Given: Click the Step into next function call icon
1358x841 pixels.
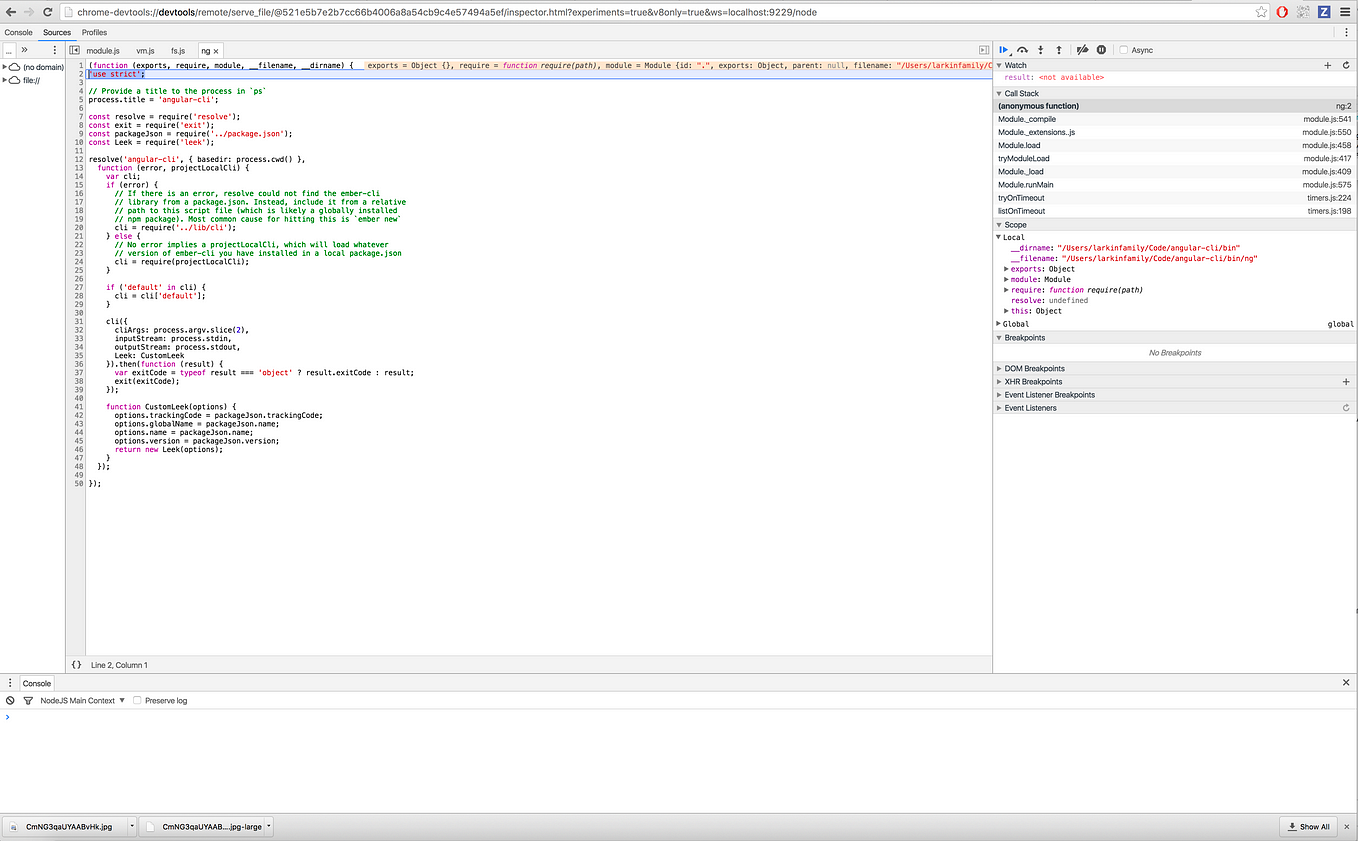Looking at the screenshot, I should point(1040,49).
